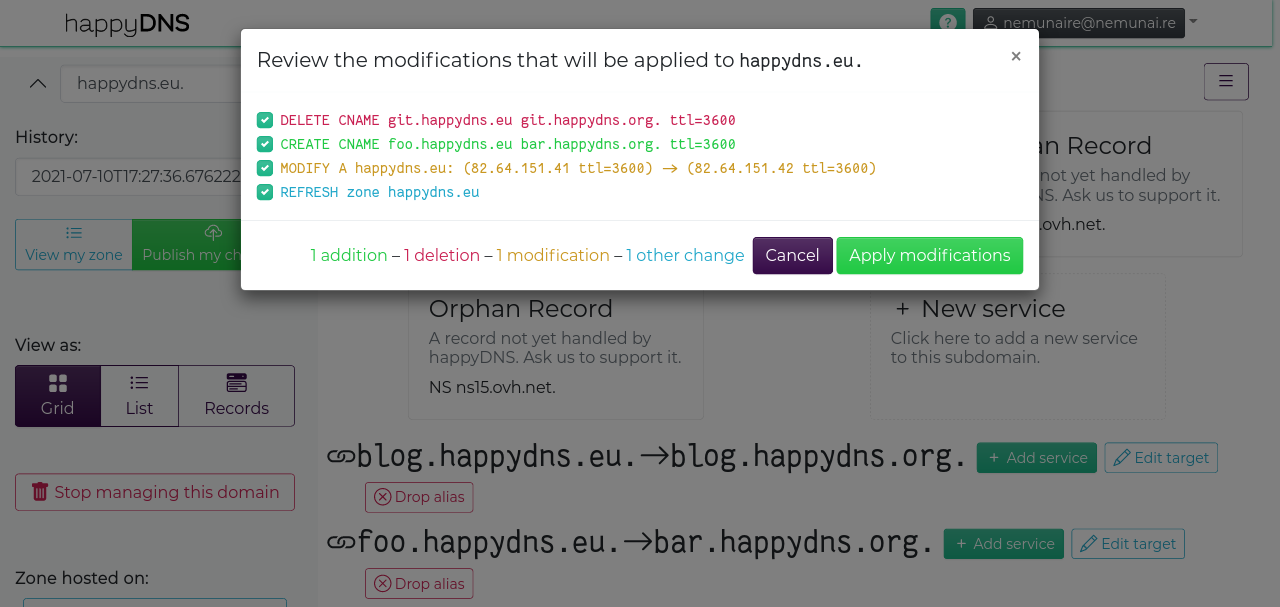Close the review modifications dialog with X
Viewport: 1280px width, 607px height.
[x=1015, y=57]
